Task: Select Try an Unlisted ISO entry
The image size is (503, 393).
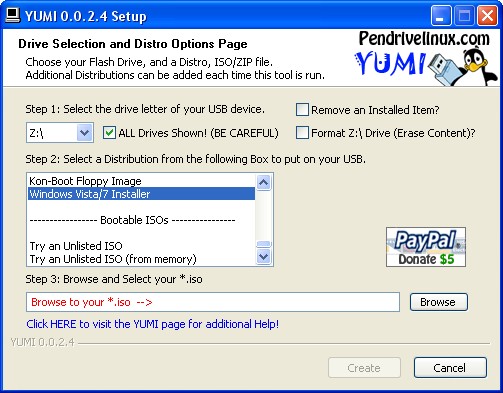Action: [141, 246]
